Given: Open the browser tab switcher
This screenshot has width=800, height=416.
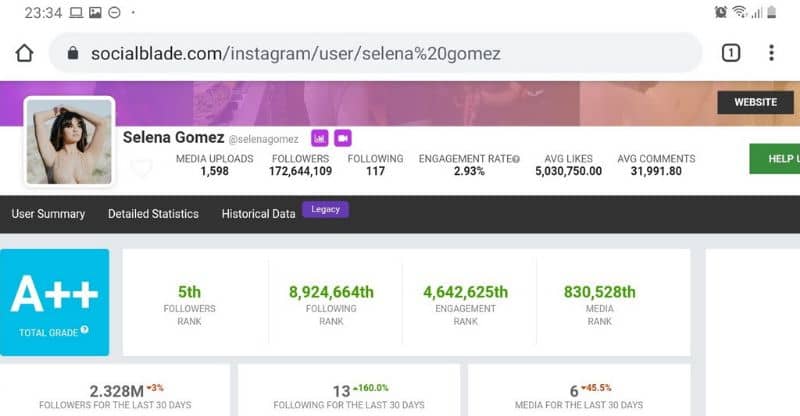Looking at the screenshot, I should [x=731, y=53].
